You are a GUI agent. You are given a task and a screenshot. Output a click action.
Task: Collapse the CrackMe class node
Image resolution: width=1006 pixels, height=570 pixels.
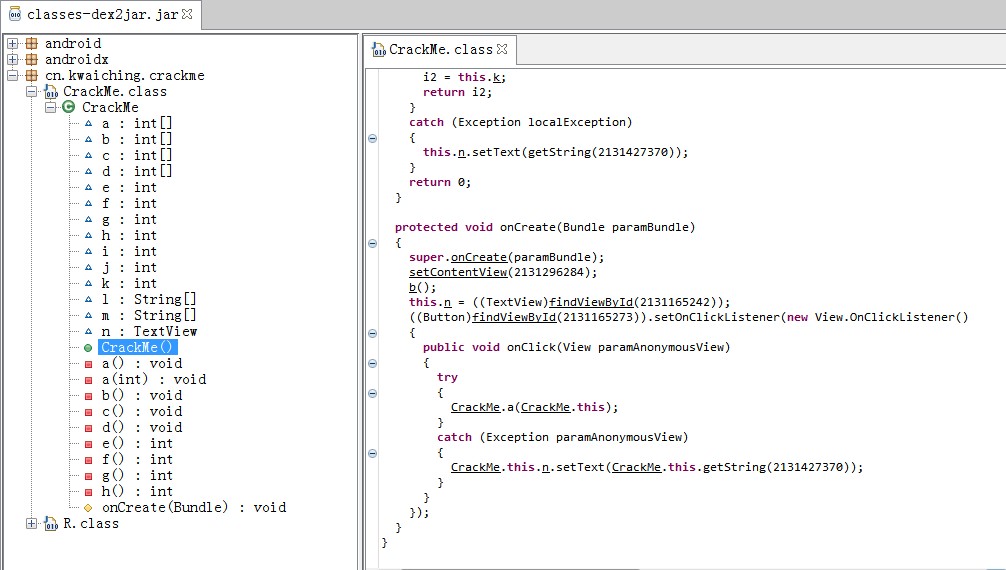point(51,107)
